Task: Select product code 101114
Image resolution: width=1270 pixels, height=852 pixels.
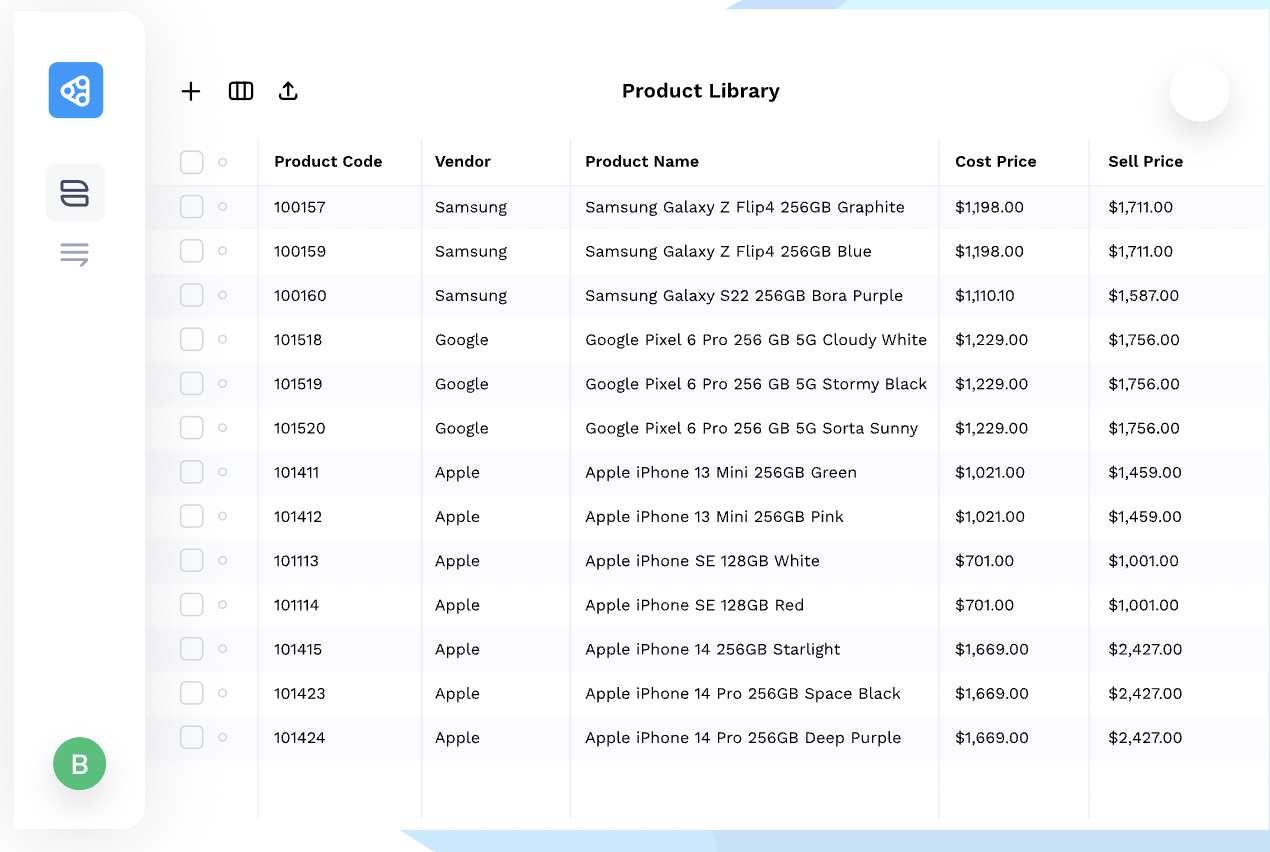Action: pos(297,605)
